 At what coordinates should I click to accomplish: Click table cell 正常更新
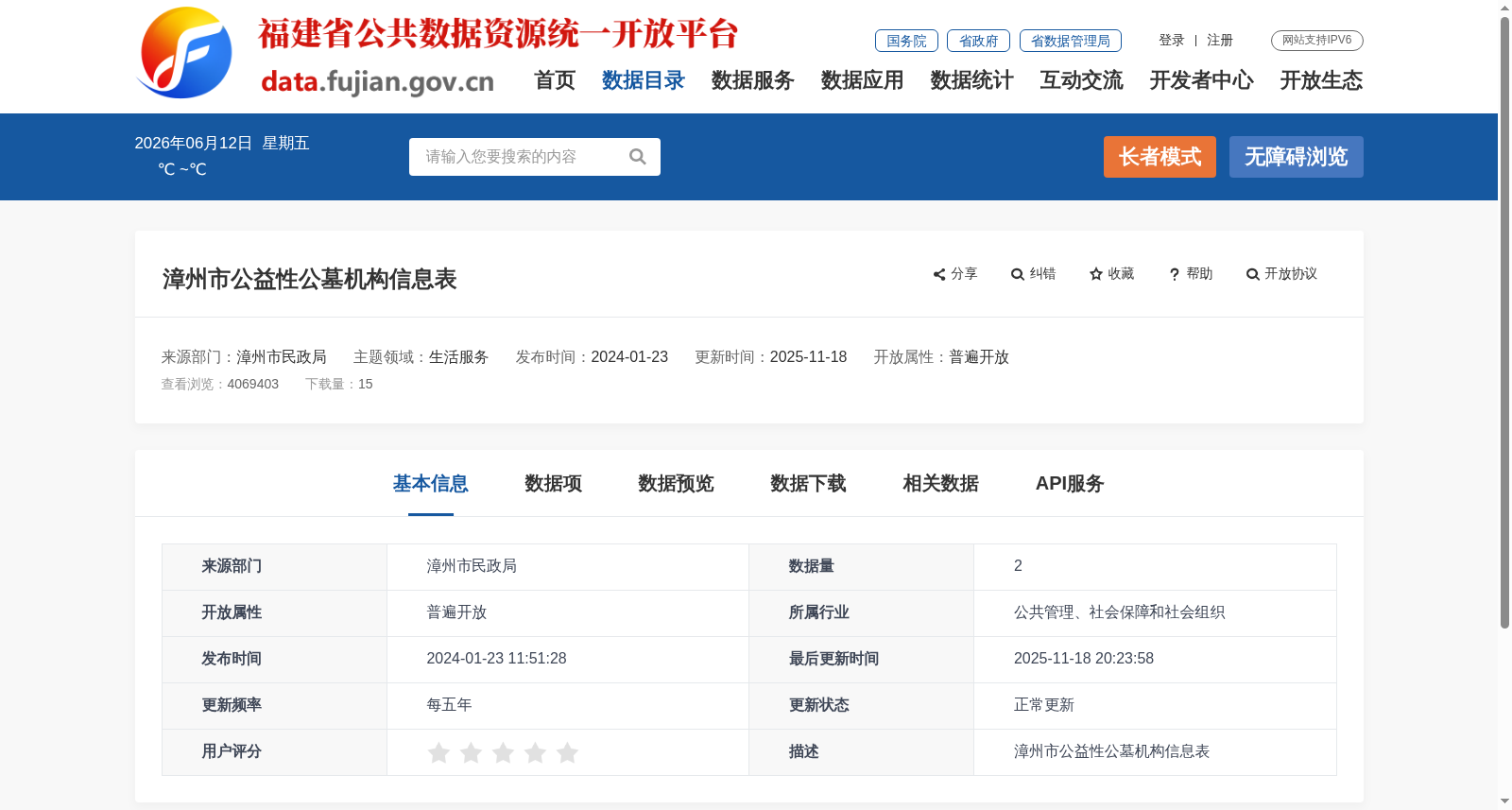1044,705
